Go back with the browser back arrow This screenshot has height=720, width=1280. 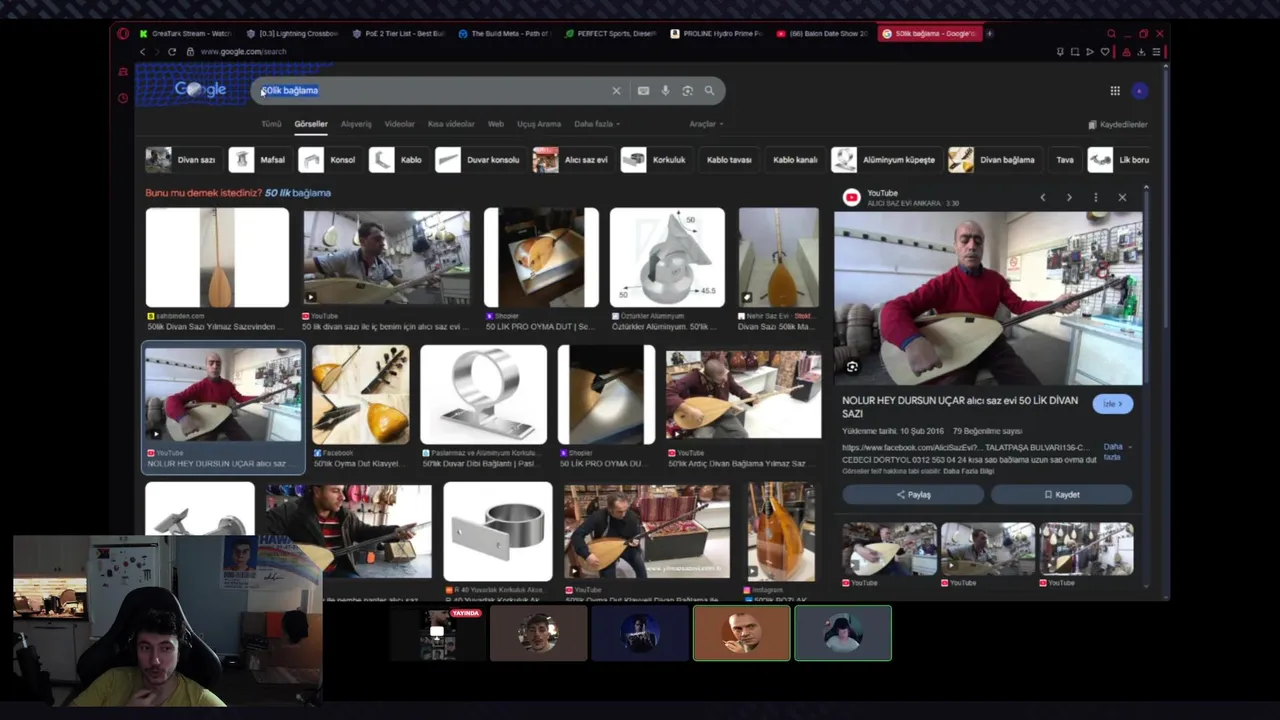(142, 51)
